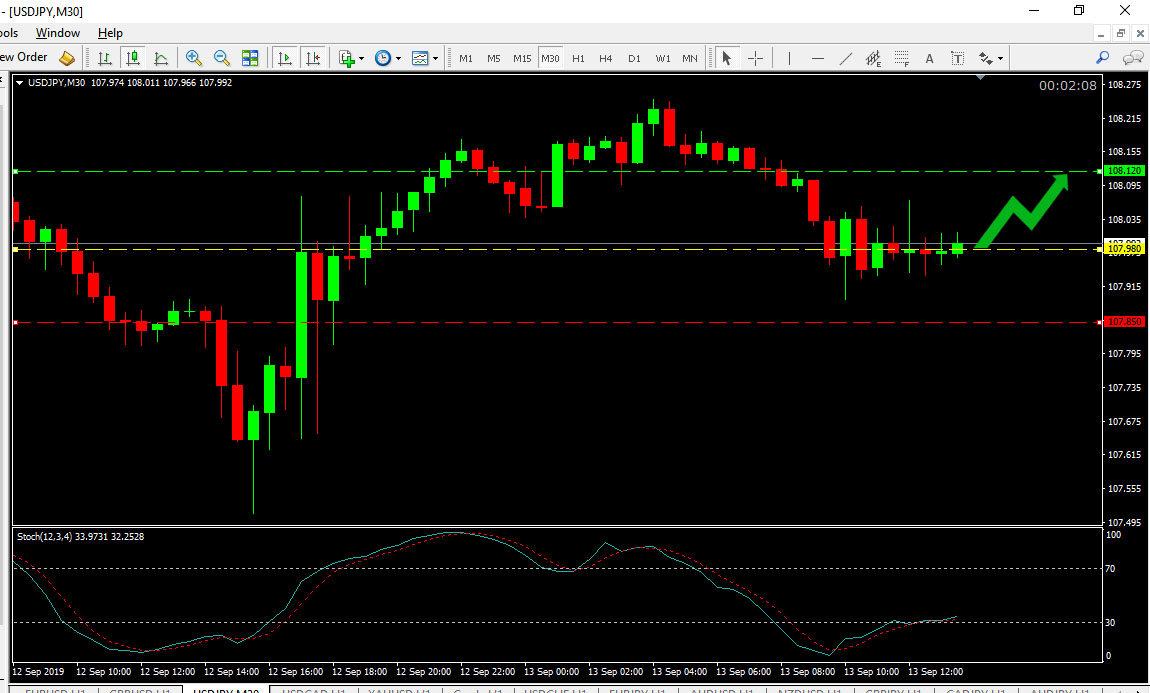Screen dimensions: 1150x693
Task: Click the 108.275 price scale value
Action: [x=1124, y=85]
